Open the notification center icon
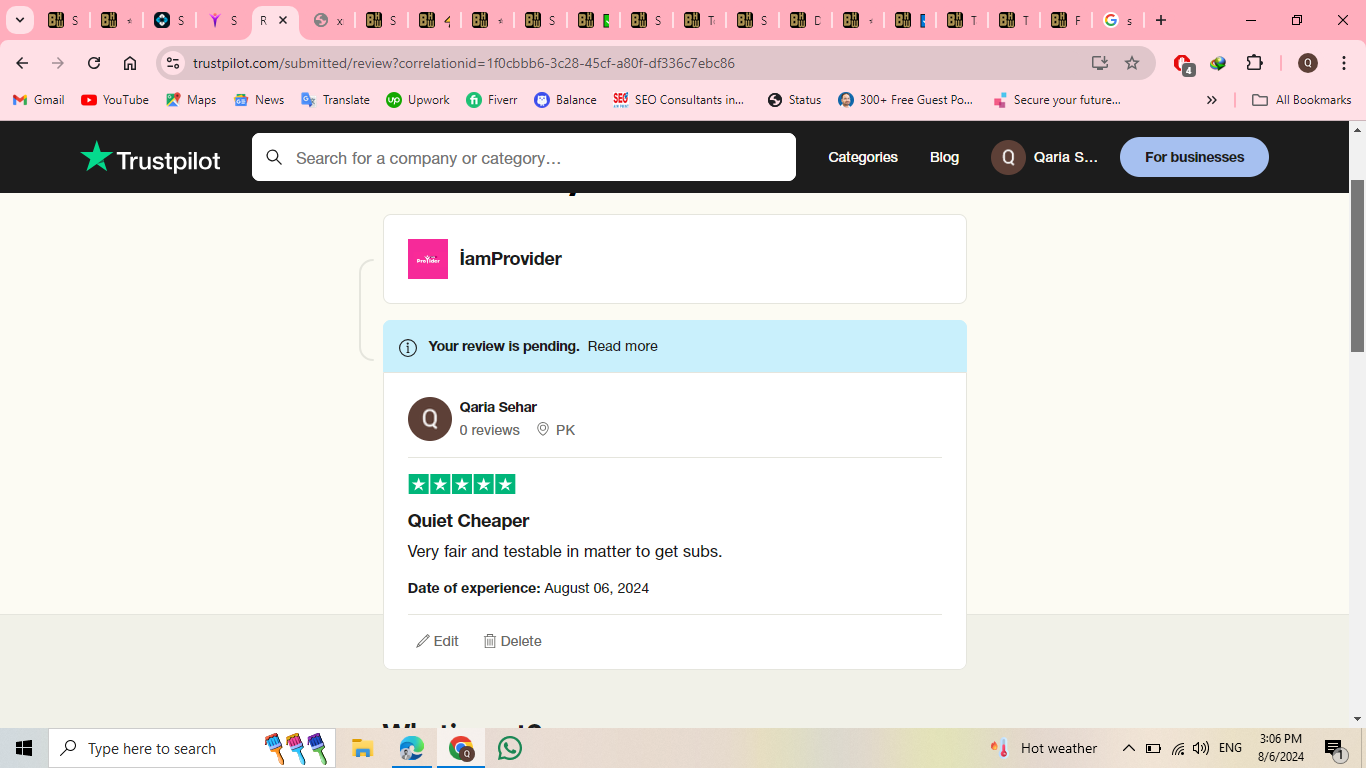The width and height of the screenshot is (1366, 768). tap(1334, 749)
